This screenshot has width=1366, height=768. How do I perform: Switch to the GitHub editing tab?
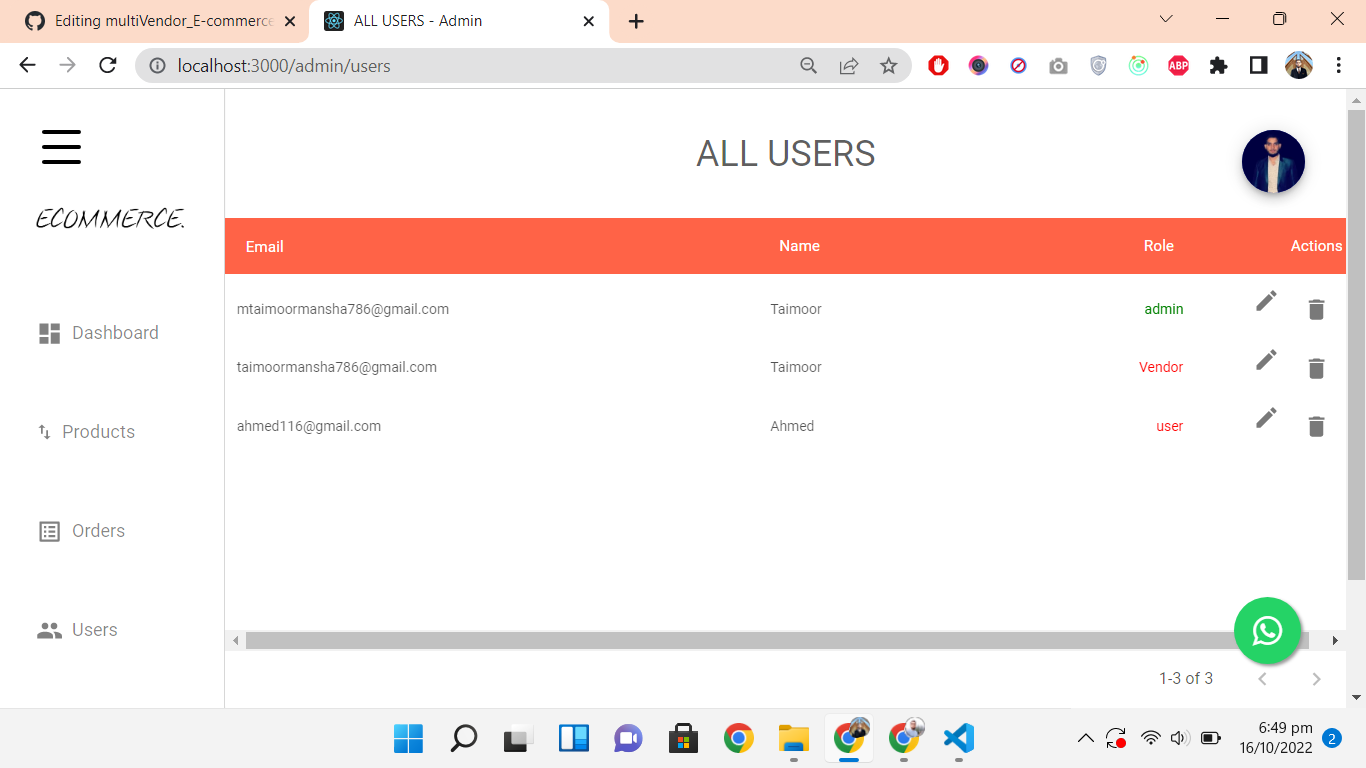coord(150,20)
